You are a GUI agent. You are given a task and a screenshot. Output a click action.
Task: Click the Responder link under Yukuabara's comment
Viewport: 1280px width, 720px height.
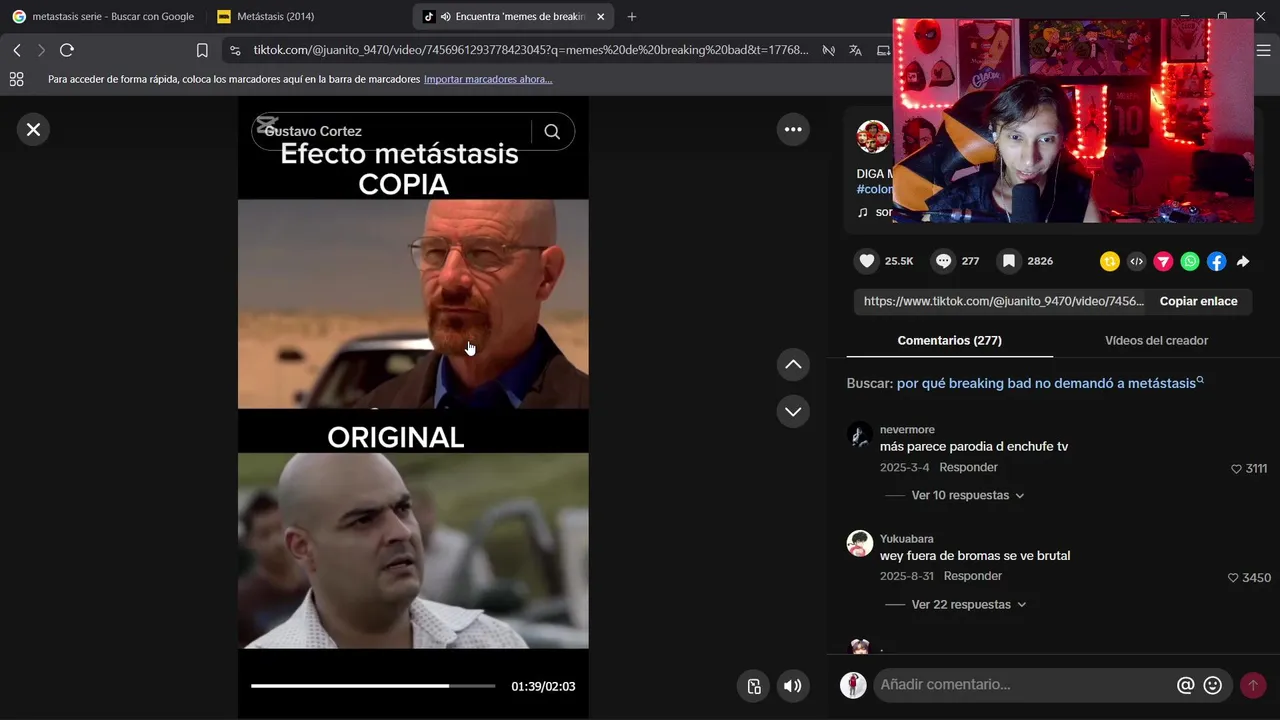972,576
